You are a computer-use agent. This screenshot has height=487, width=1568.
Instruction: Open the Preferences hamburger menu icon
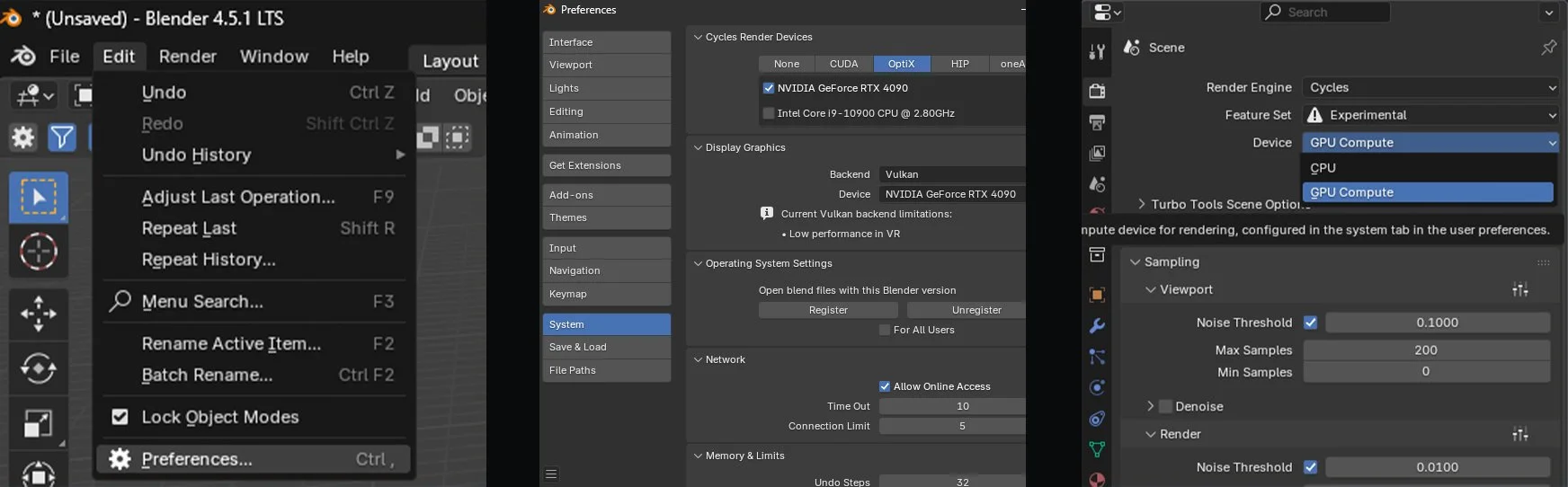(551, 474)
